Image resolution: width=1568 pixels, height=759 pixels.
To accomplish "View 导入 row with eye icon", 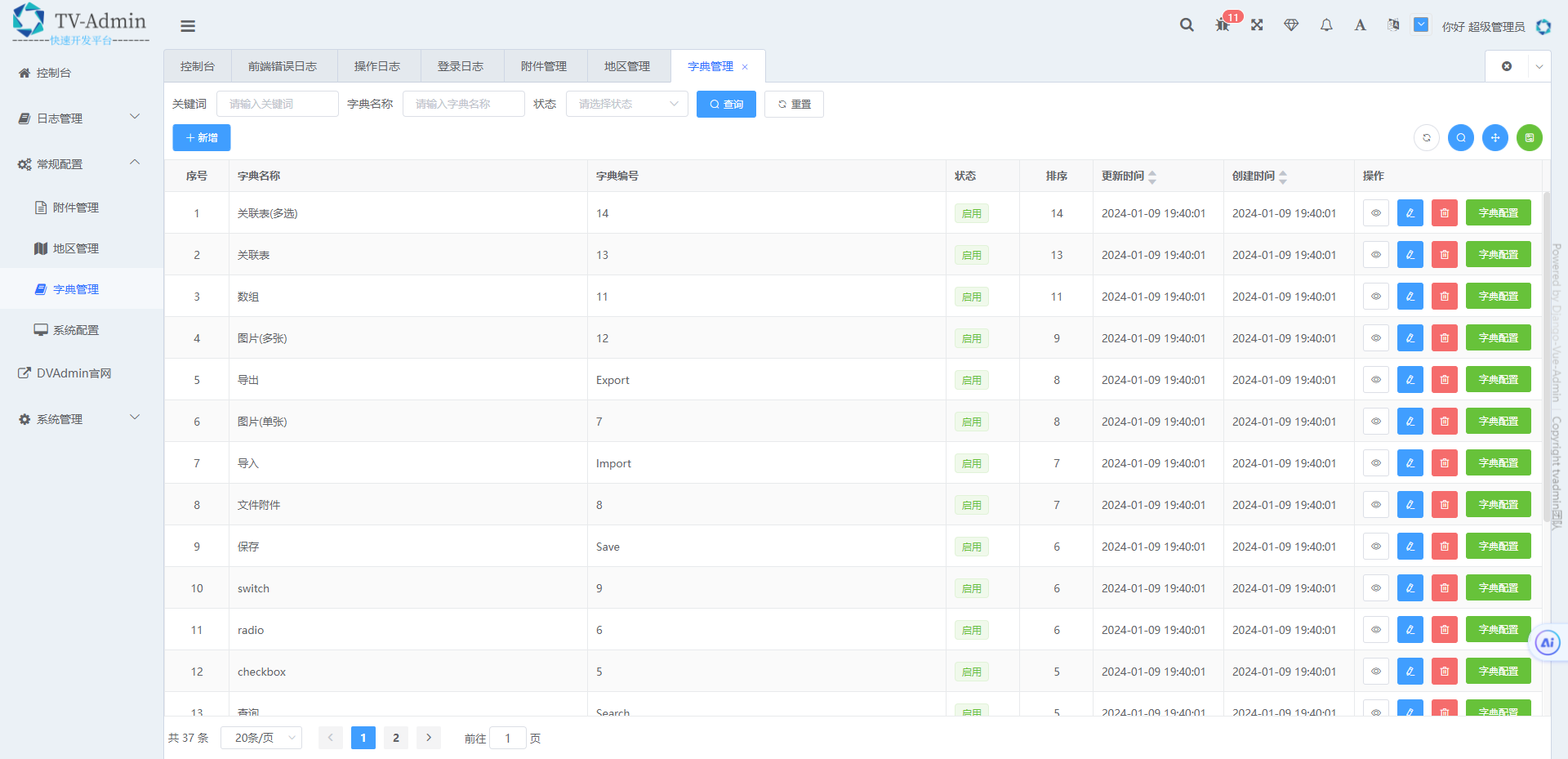I will coord(1376,463).
